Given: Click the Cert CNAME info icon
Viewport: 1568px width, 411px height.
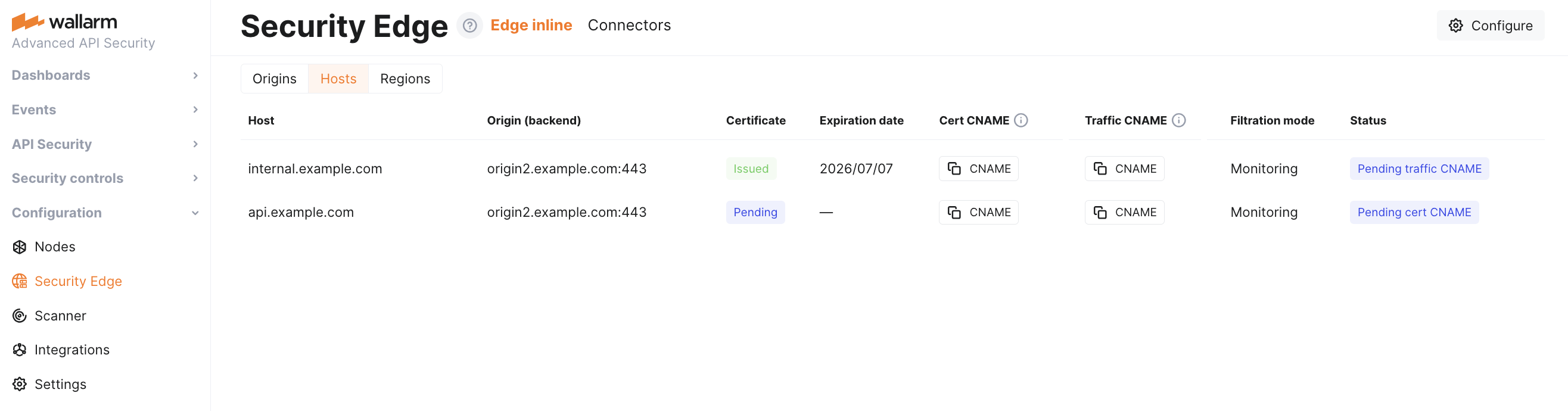Looking at the screenshot, I should click(x=1021, y=120).
